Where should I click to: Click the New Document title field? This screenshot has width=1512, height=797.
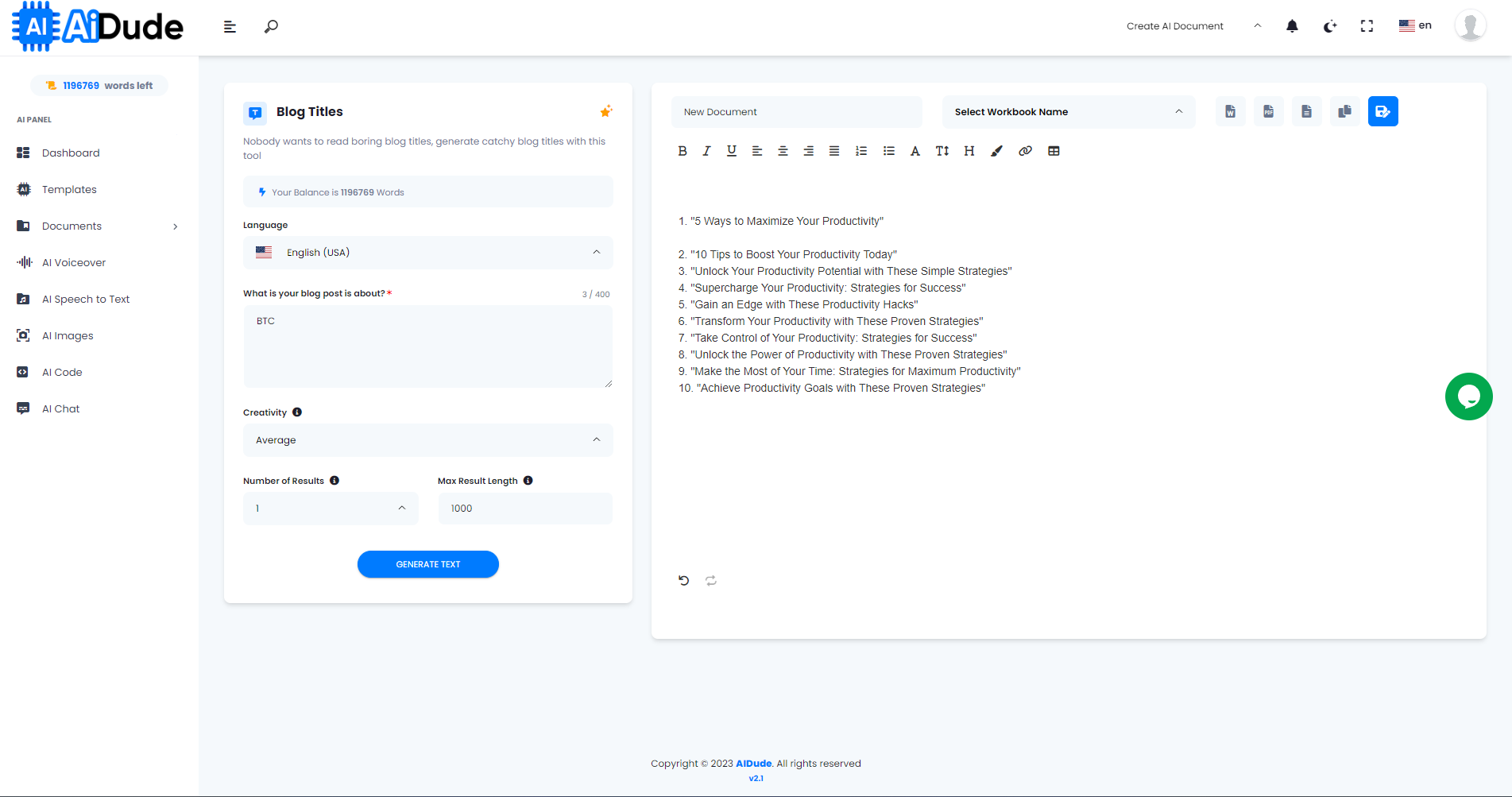click(x=796, y=111)
